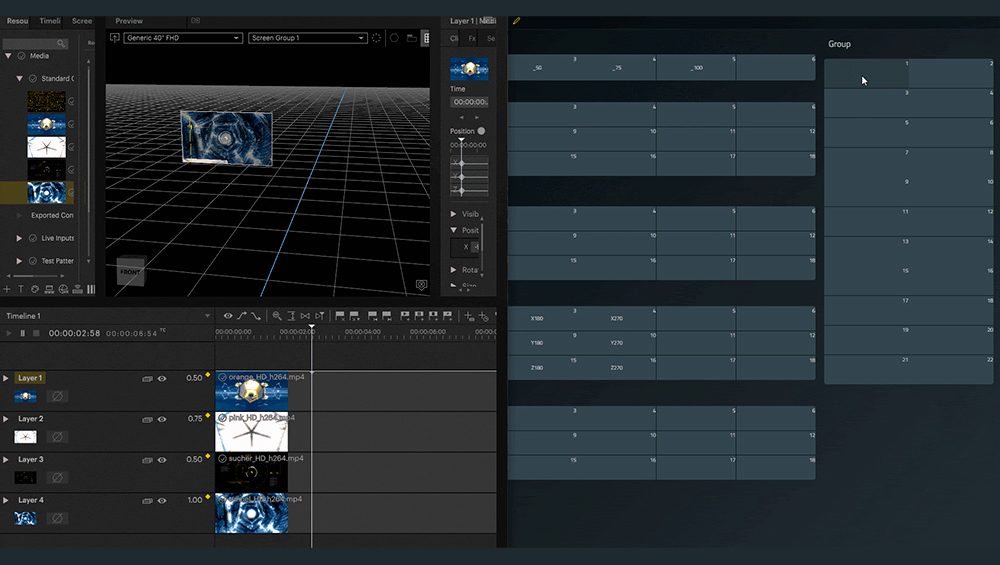Expand the Test Patterns tree node
The height and width of the screenshot is (565, 1000).
click(19, 261)
